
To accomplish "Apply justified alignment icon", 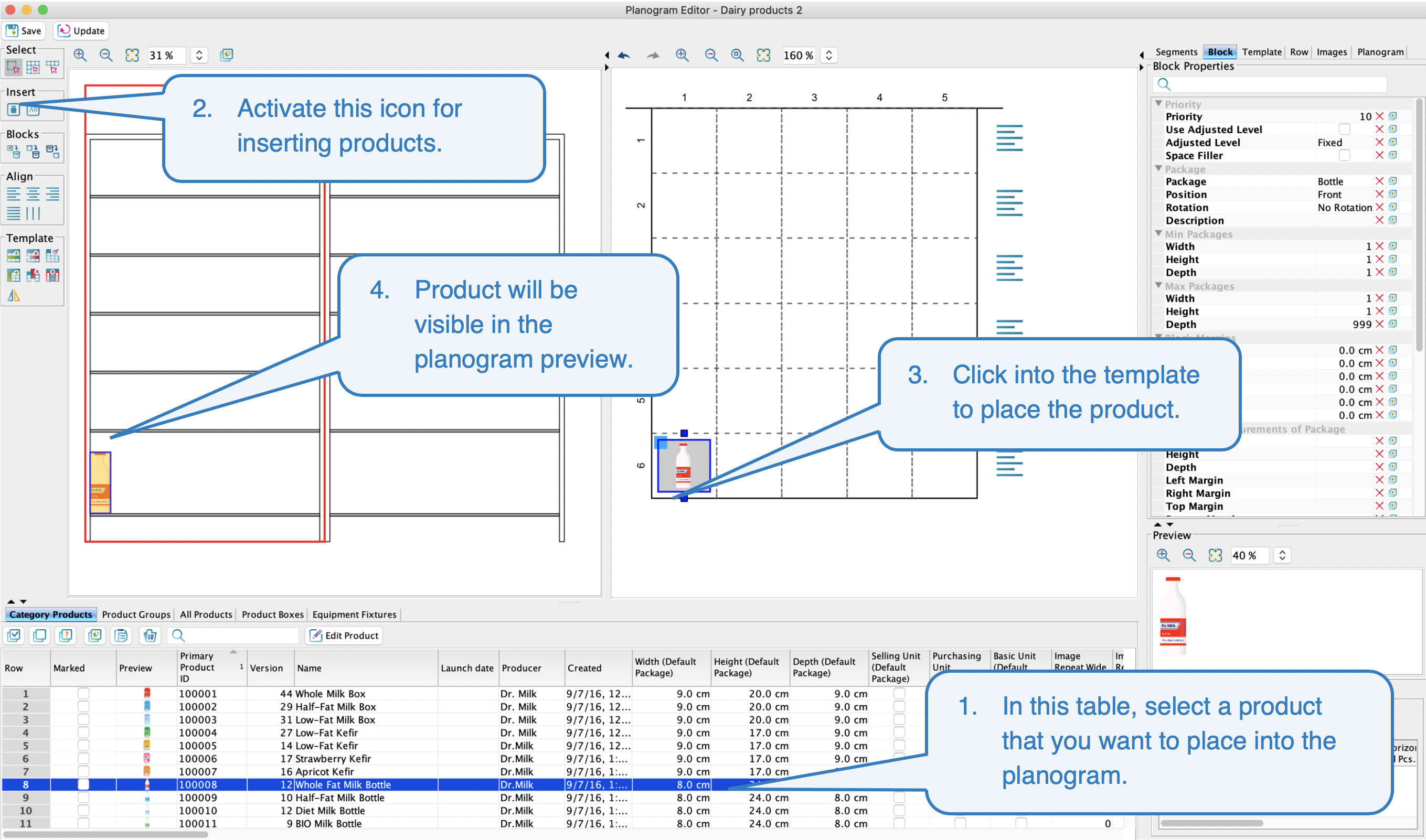I will click(x=14, y=213).
